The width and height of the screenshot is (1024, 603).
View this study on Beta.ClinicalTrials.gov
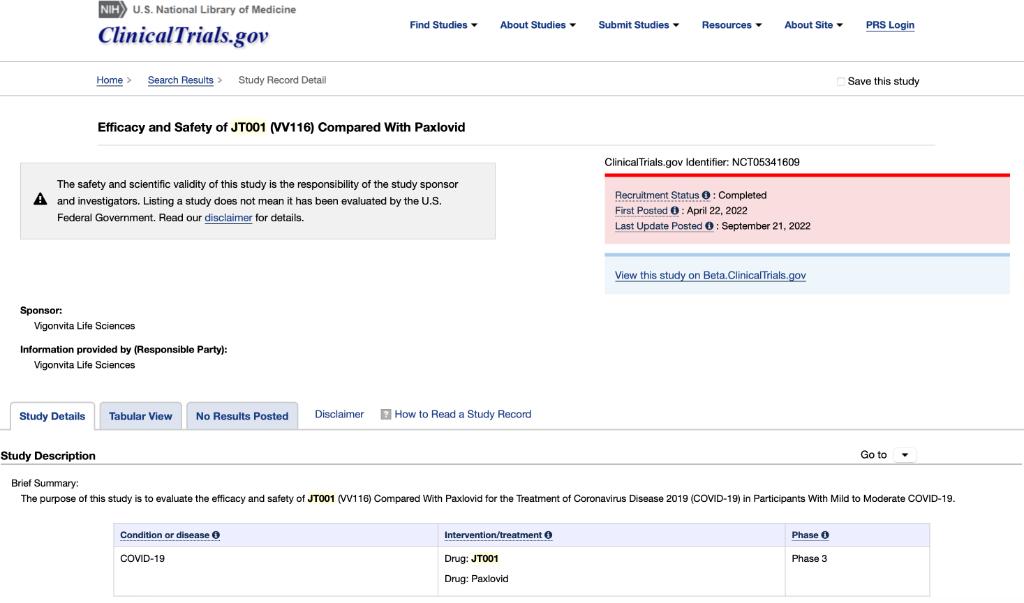coord(710,276)
